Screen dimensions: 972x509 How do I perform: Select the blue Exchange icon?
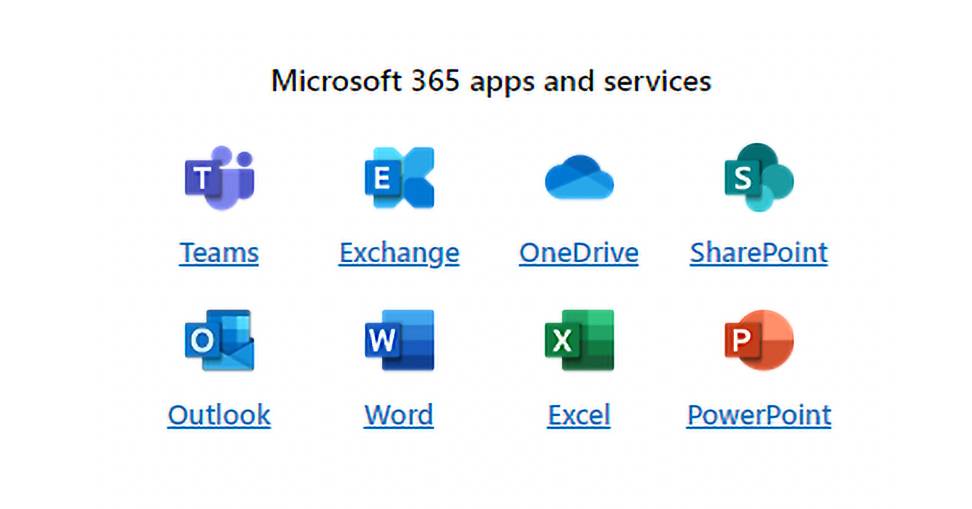tap(399, 178)
